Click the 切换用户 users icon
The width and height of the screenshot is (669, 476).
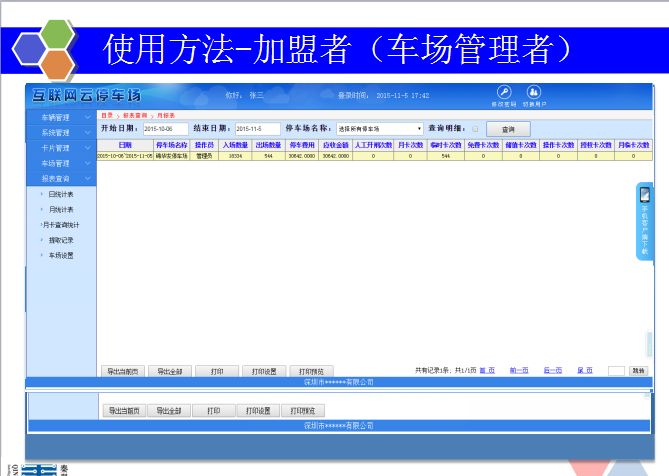tap(534, 92)
